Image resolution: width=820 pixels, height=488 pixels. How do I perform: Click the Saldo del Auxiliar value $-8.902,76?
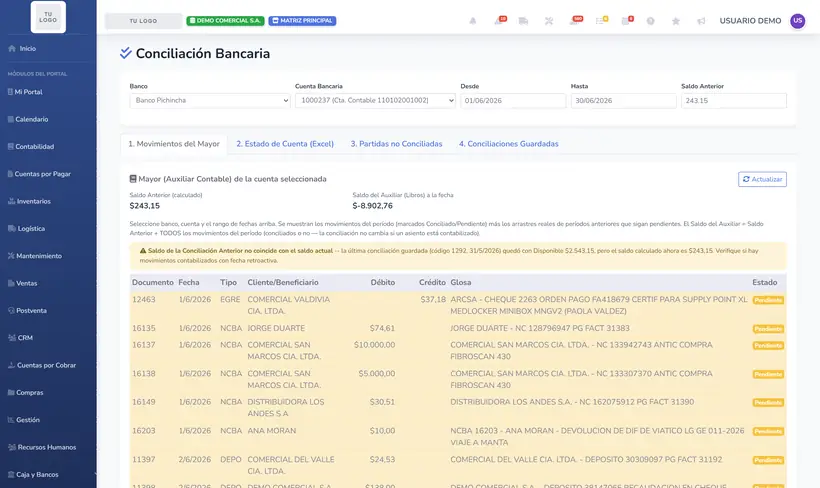[372, 206]
